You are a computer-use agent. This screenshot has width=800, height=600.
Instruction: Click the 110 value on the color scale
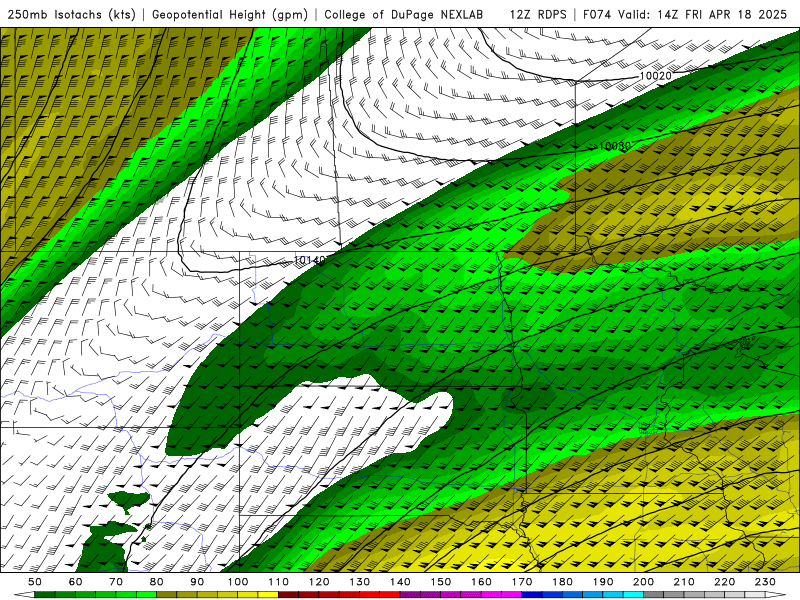point(279,582)
